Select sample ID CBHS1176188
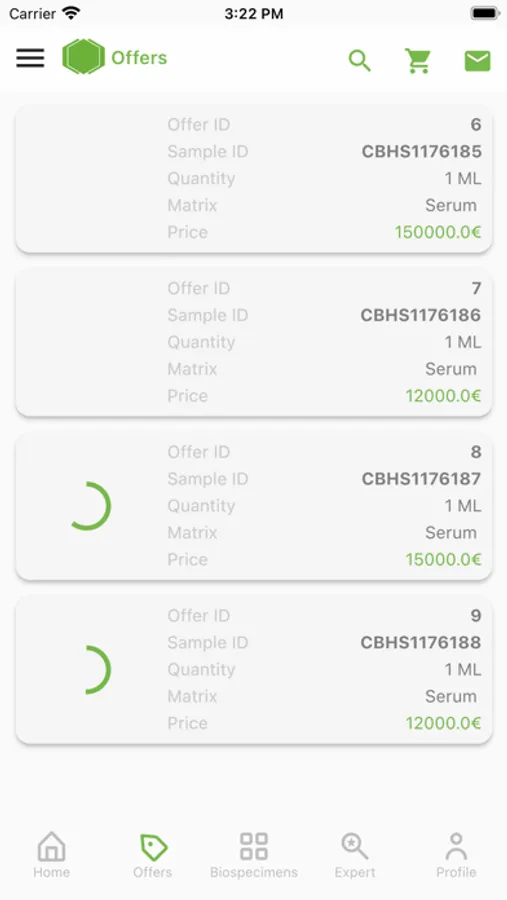Image resolution: width=507 pixels, height=900 pixels. (x=420, y=642)
